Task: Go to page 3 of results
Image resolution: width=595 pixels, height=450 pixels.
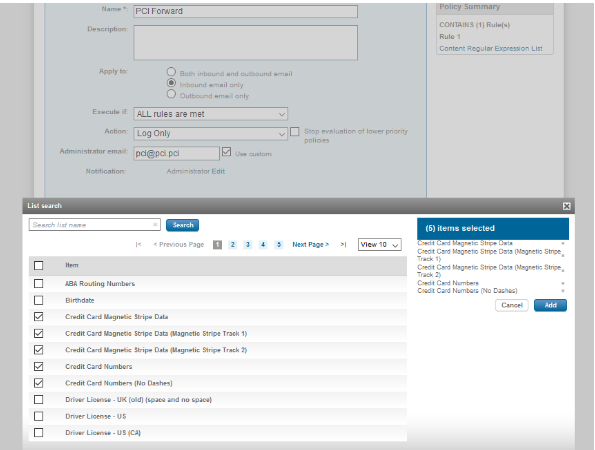Action: click(x=247, y=245)
